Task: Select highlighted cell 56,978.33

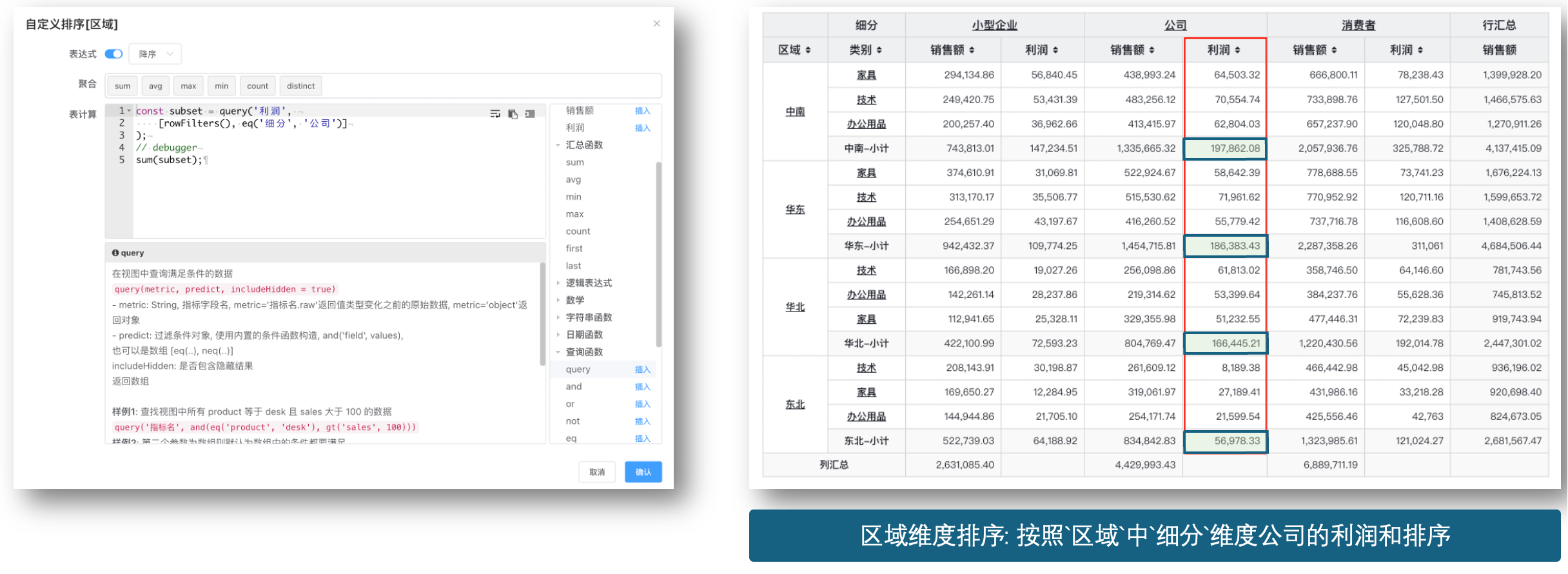Action: 1225,441
